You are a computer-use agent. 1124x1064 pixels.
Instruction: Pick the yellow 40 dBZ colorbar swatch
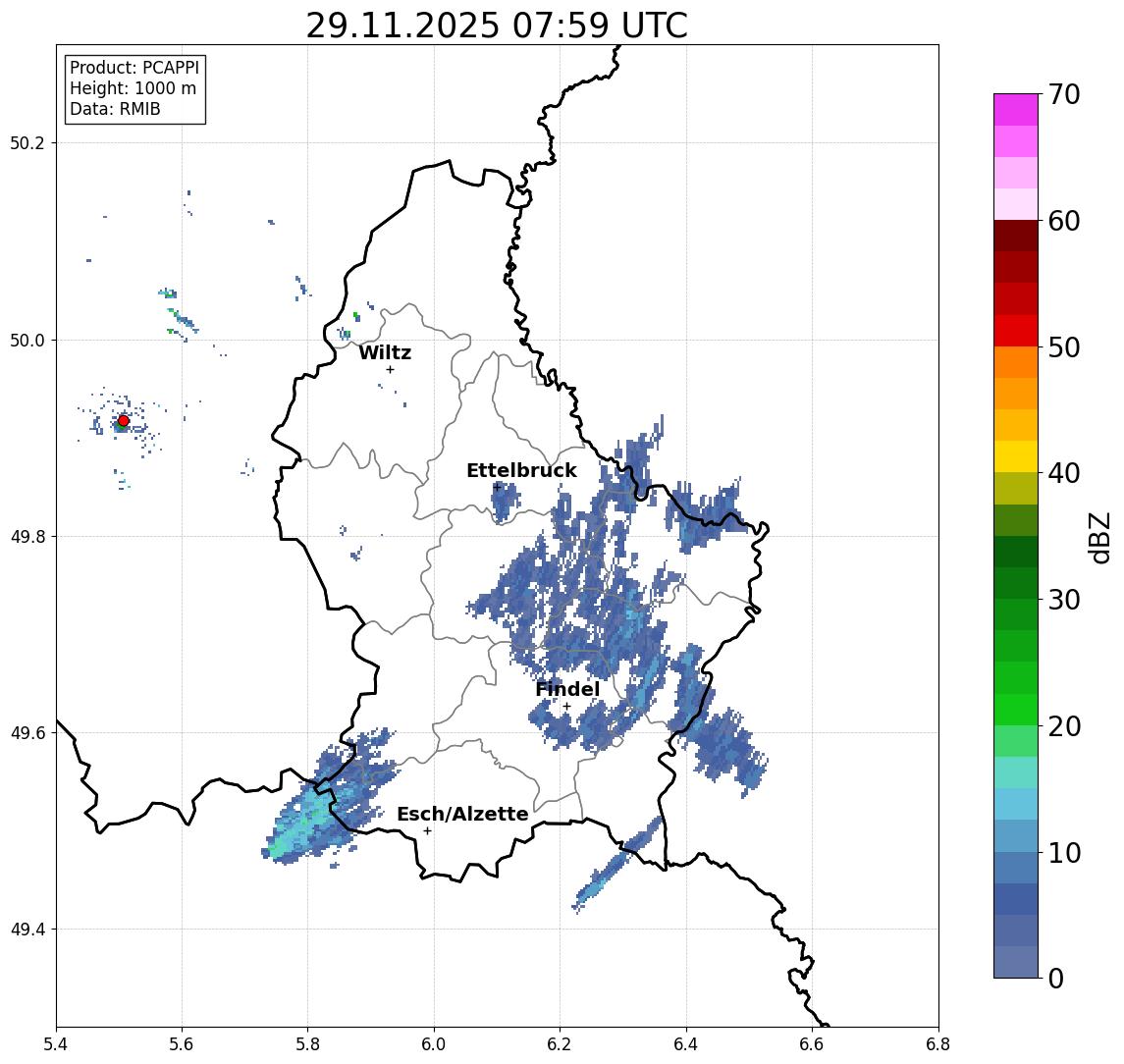point(1016,456)
